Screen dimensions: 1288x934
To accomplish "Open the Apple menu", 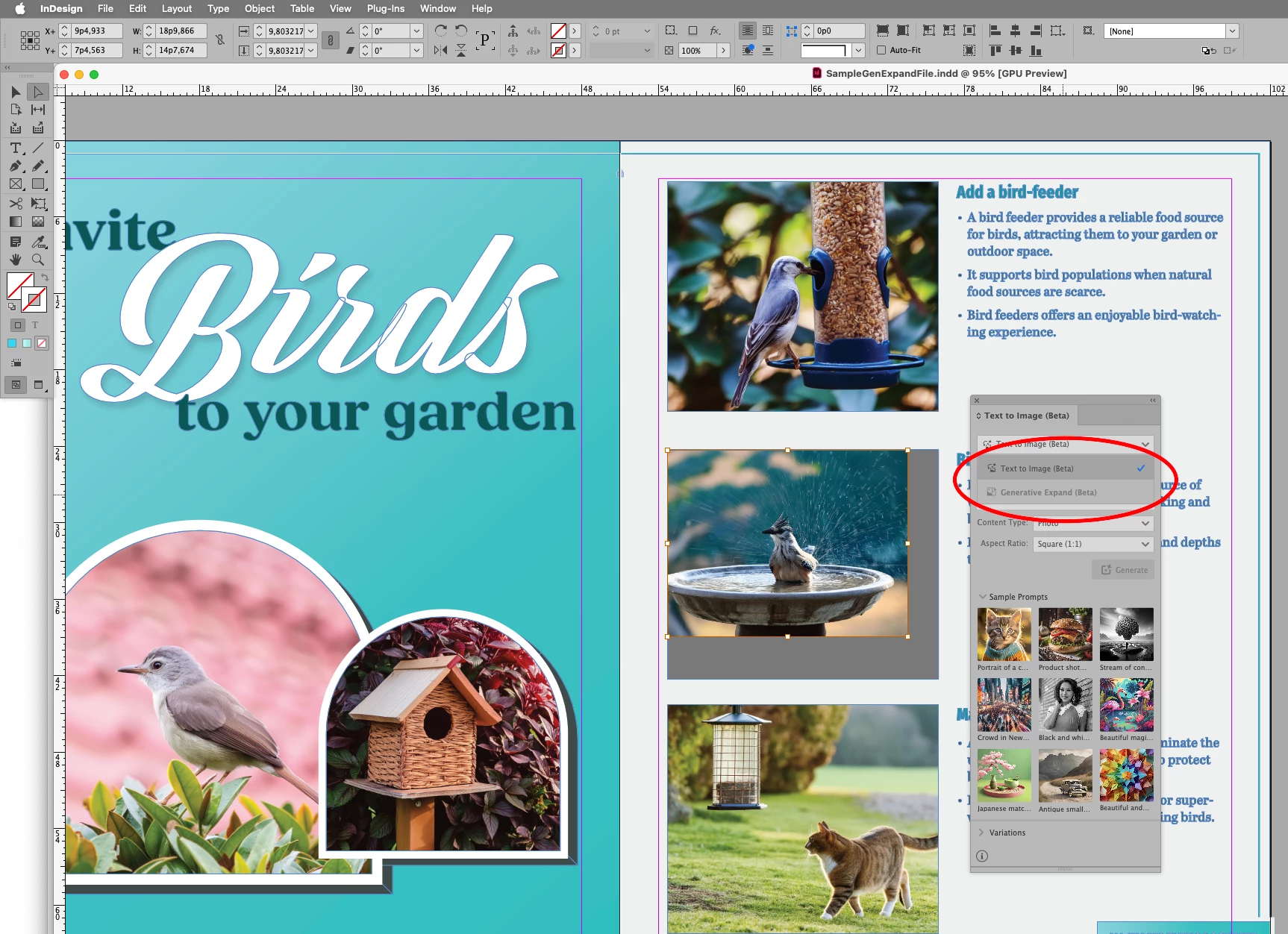I will (20, 8).
